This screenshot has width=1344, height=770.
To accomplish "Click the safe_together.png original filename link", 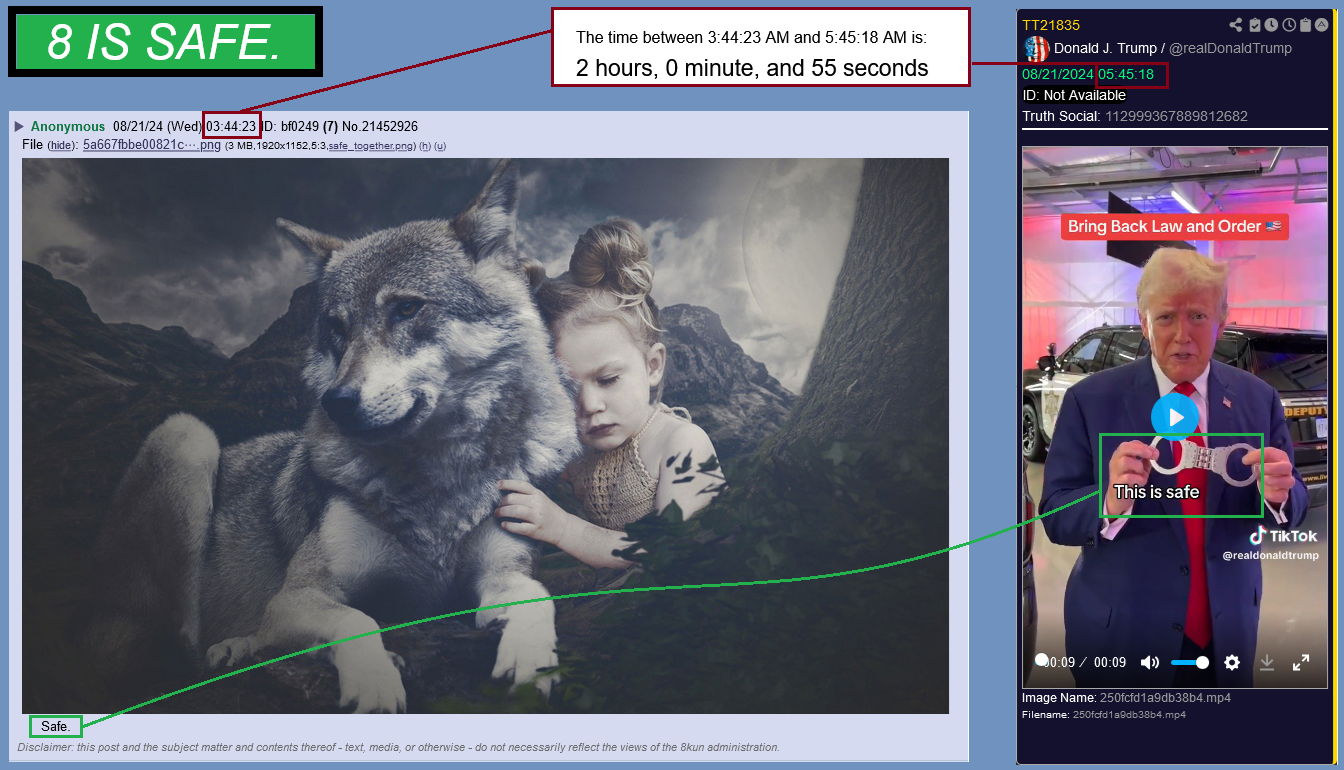I will point(372,146).
